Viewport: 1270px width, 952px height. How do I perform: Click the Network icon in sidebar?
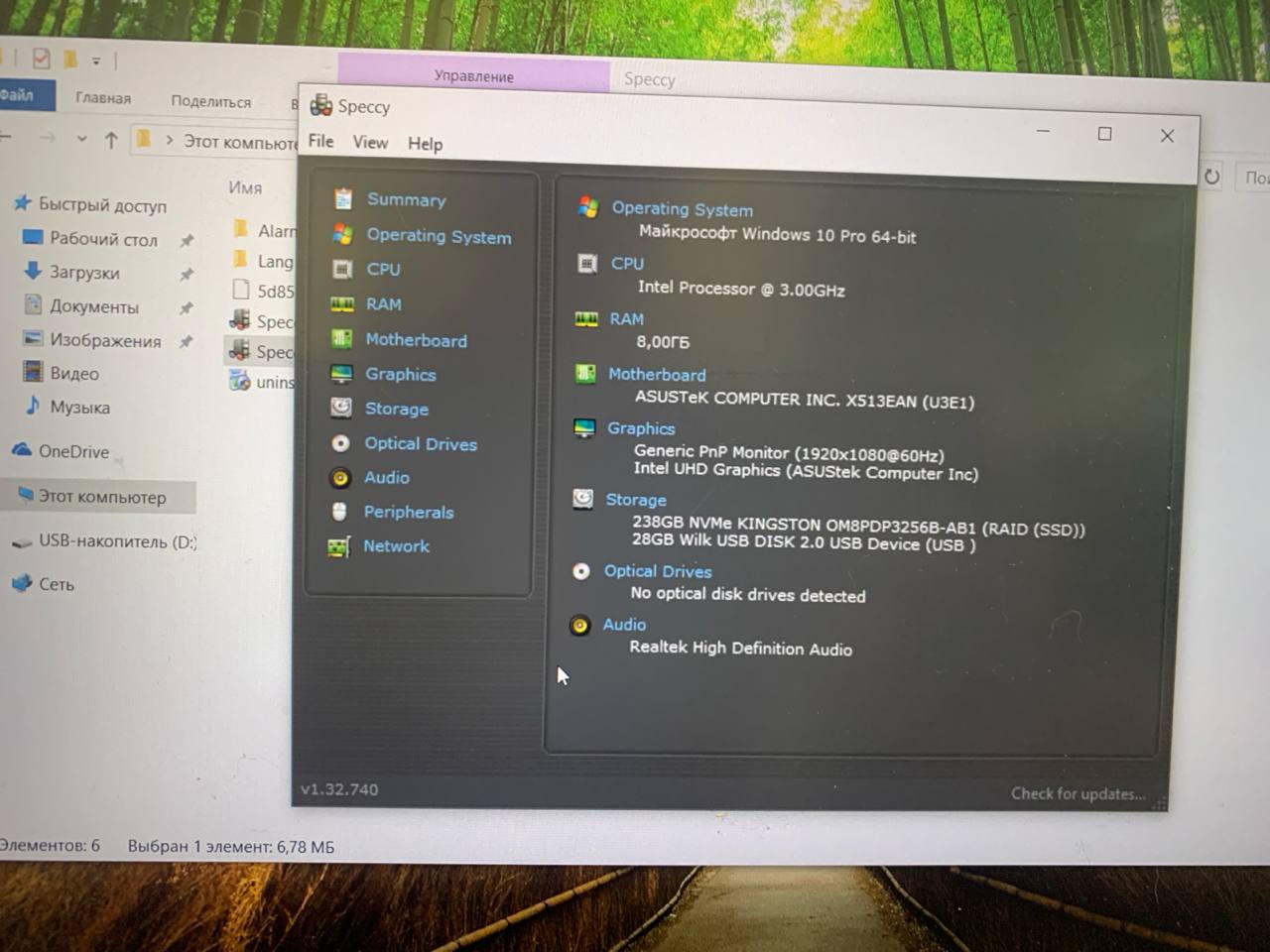point(339,546)
